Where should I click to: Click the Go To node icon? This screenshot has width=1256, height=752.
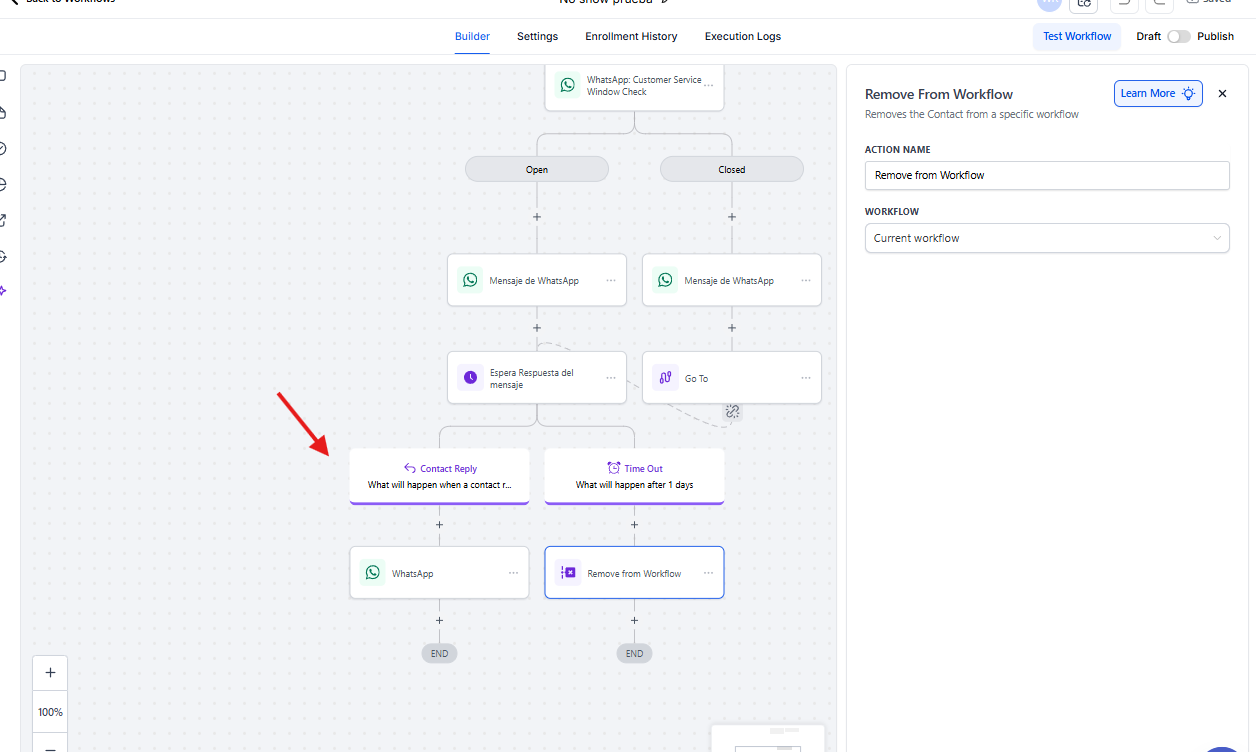click(665, 378)
